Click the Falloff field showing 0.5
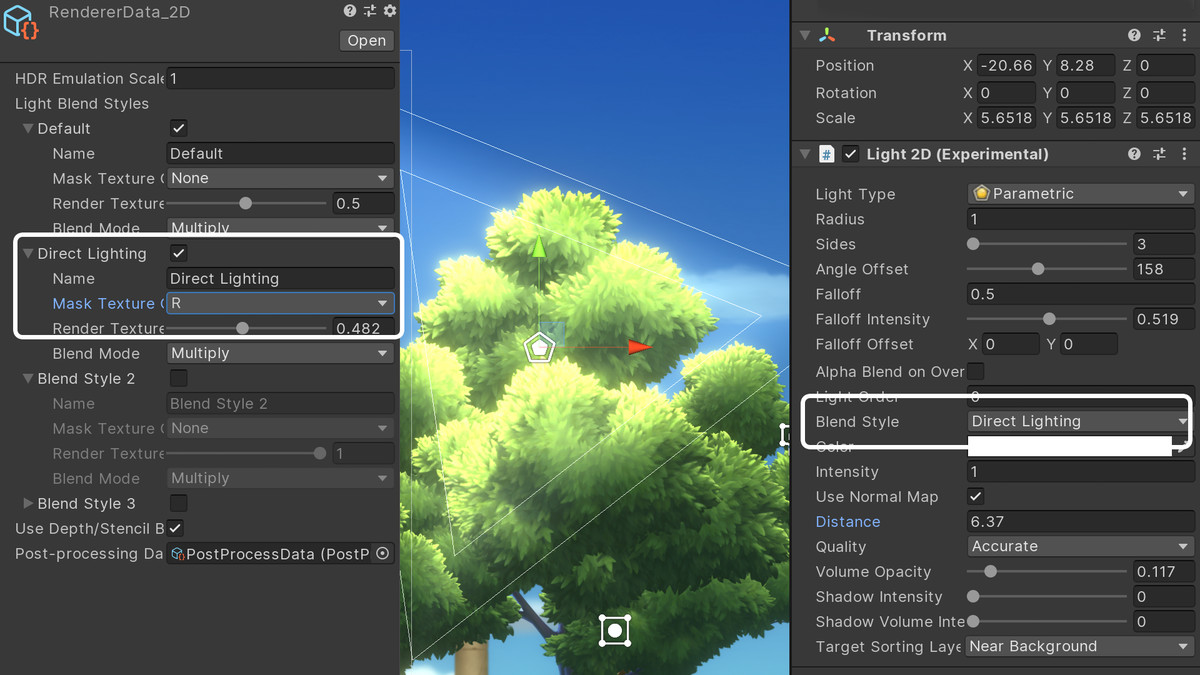Image resolution: width=1200 pixels, height=675 pixels. [1081, 294]
